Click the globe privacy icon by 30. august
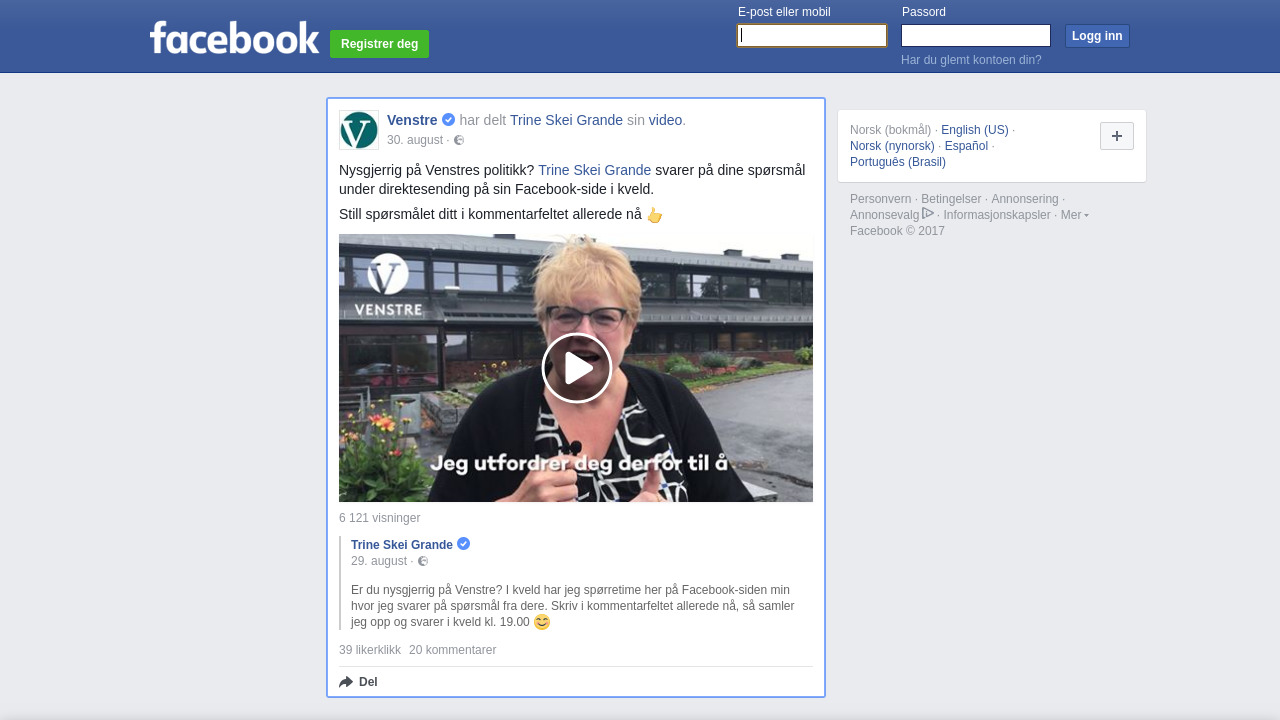The height and width of the screenshot is (720, 1280). click(459, 140)
